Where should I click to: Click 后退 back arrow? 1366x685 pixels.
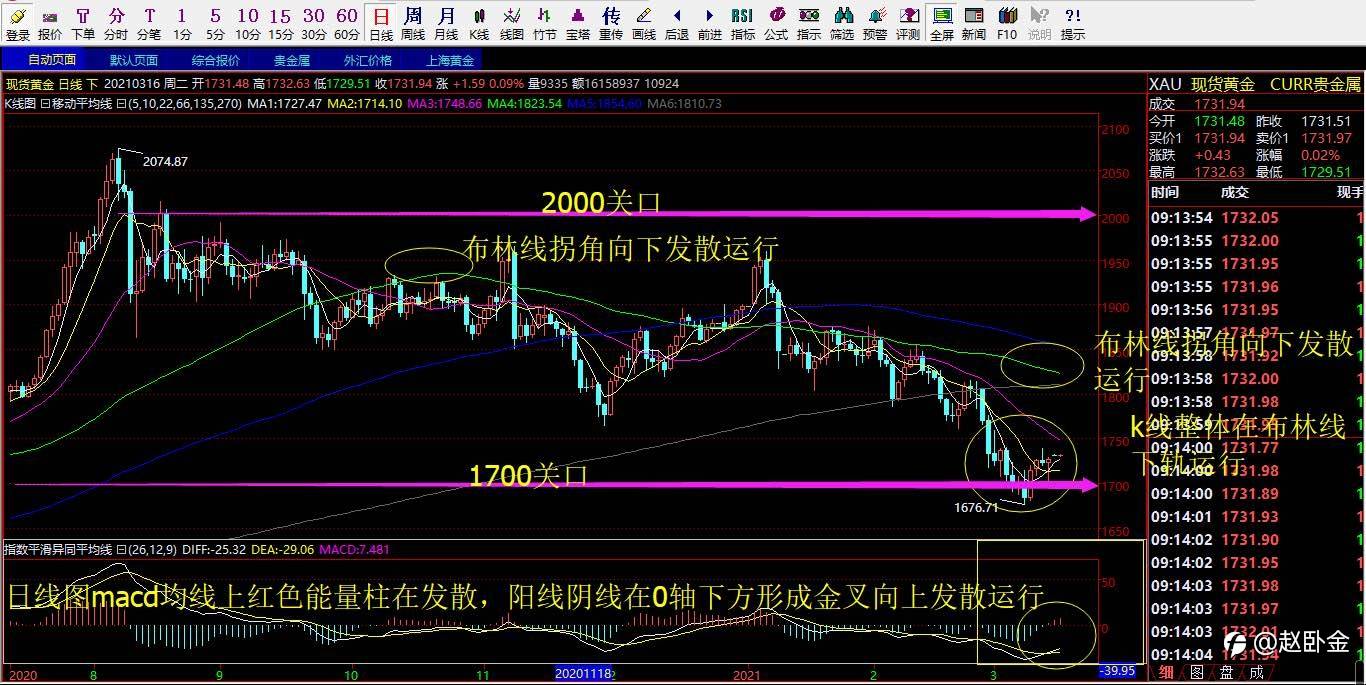(677, 22)
